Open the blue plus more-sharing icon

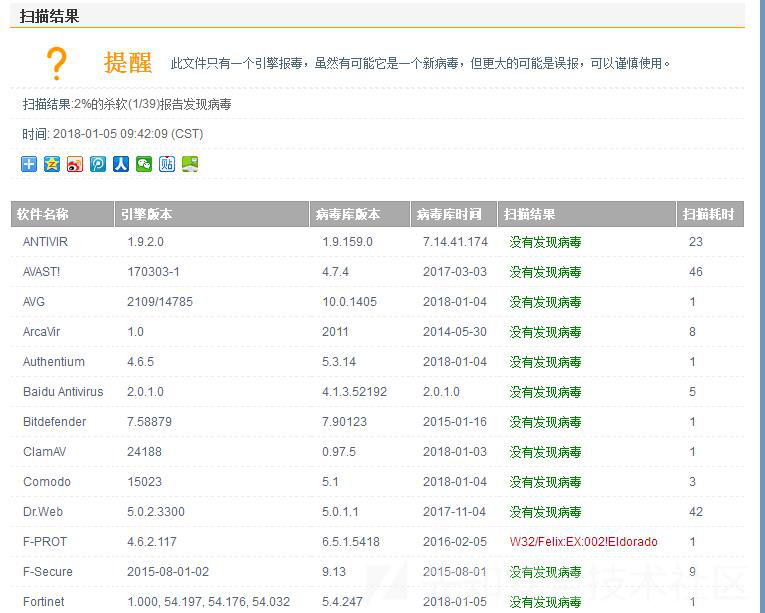point(29,164)
